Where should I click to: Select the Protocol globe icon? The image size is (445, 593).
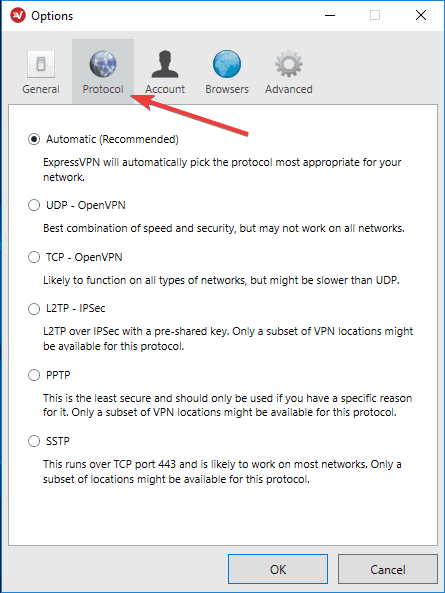point(103,64)
